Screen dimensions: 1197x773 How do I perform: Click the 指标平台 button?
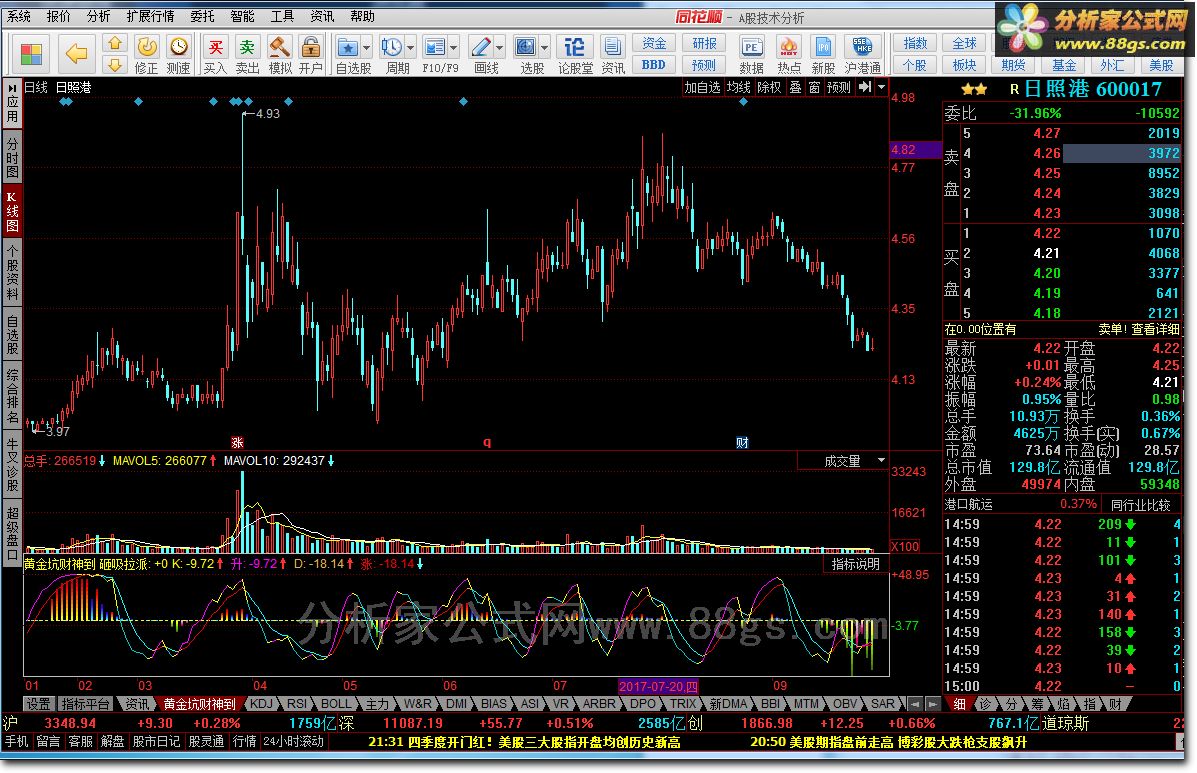tap(85, 704)
